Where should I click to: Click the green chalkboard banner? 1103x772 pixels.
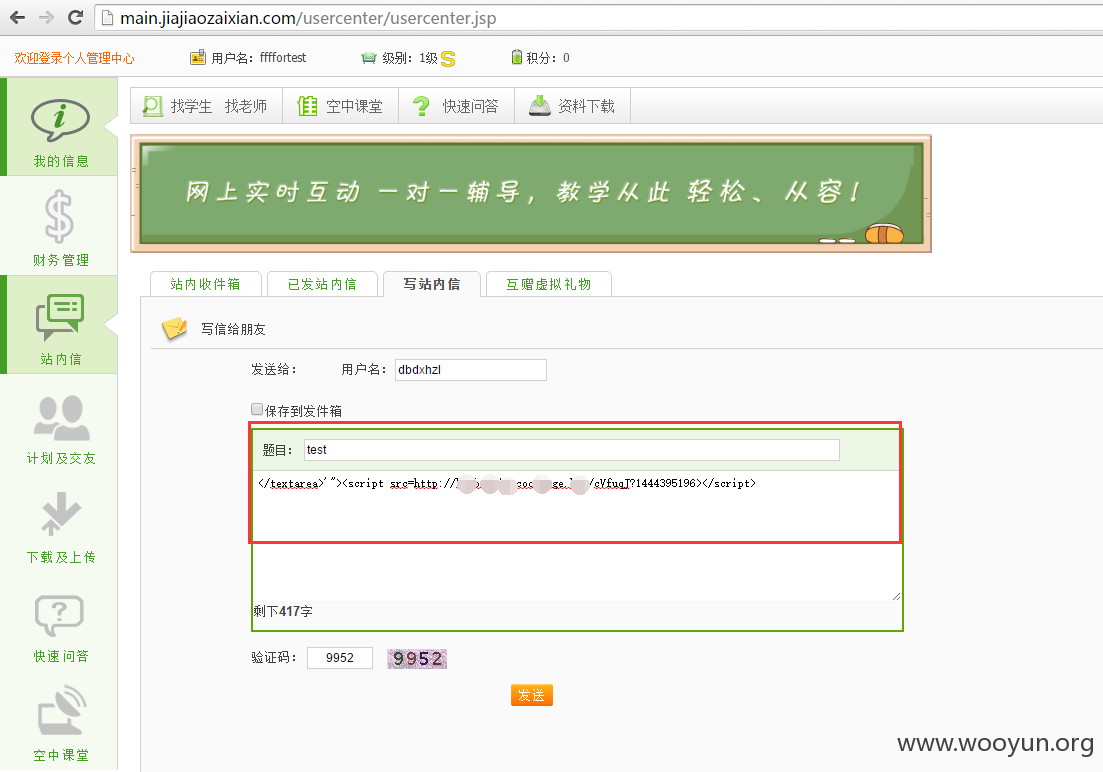(531, 194)
